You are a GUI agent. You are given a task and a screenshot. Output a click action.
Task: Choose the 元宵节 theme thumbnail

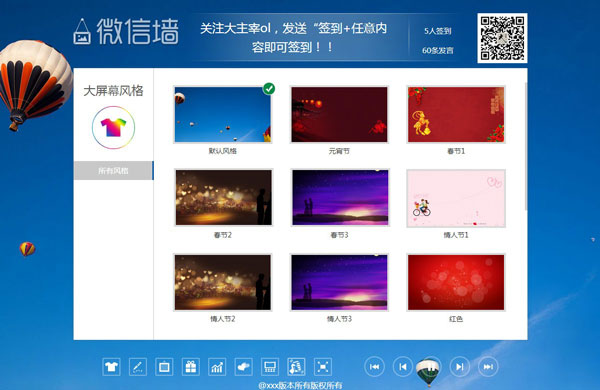tap(339, 114)
